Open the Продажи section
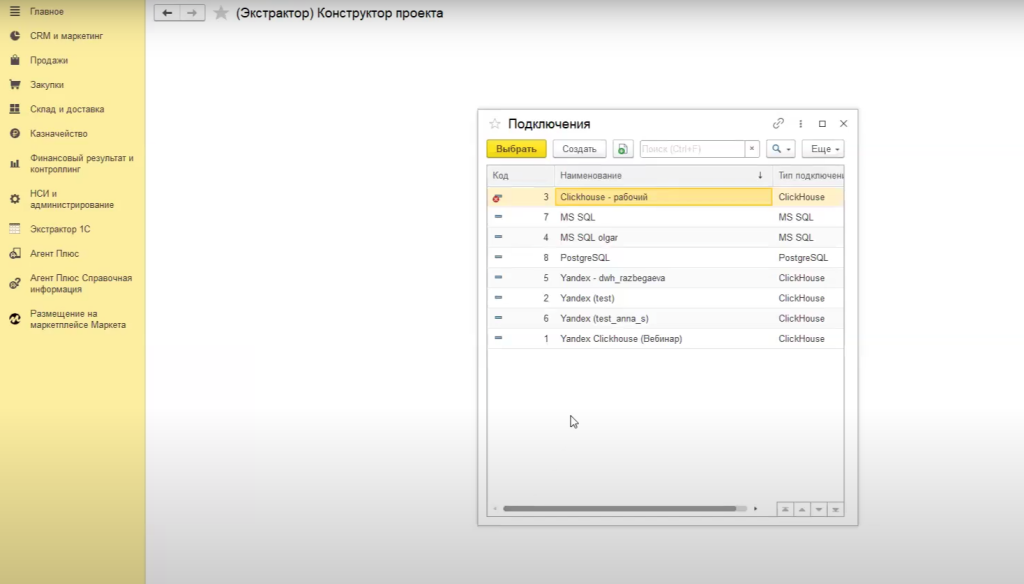Screen dimensions: 1024x584 (49, 60)
